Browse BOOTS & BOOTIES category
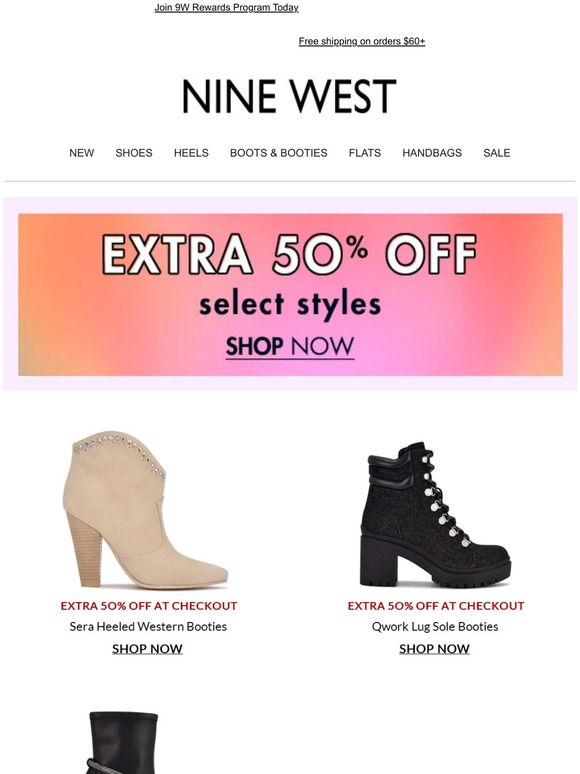 click(x=278, y=153)
